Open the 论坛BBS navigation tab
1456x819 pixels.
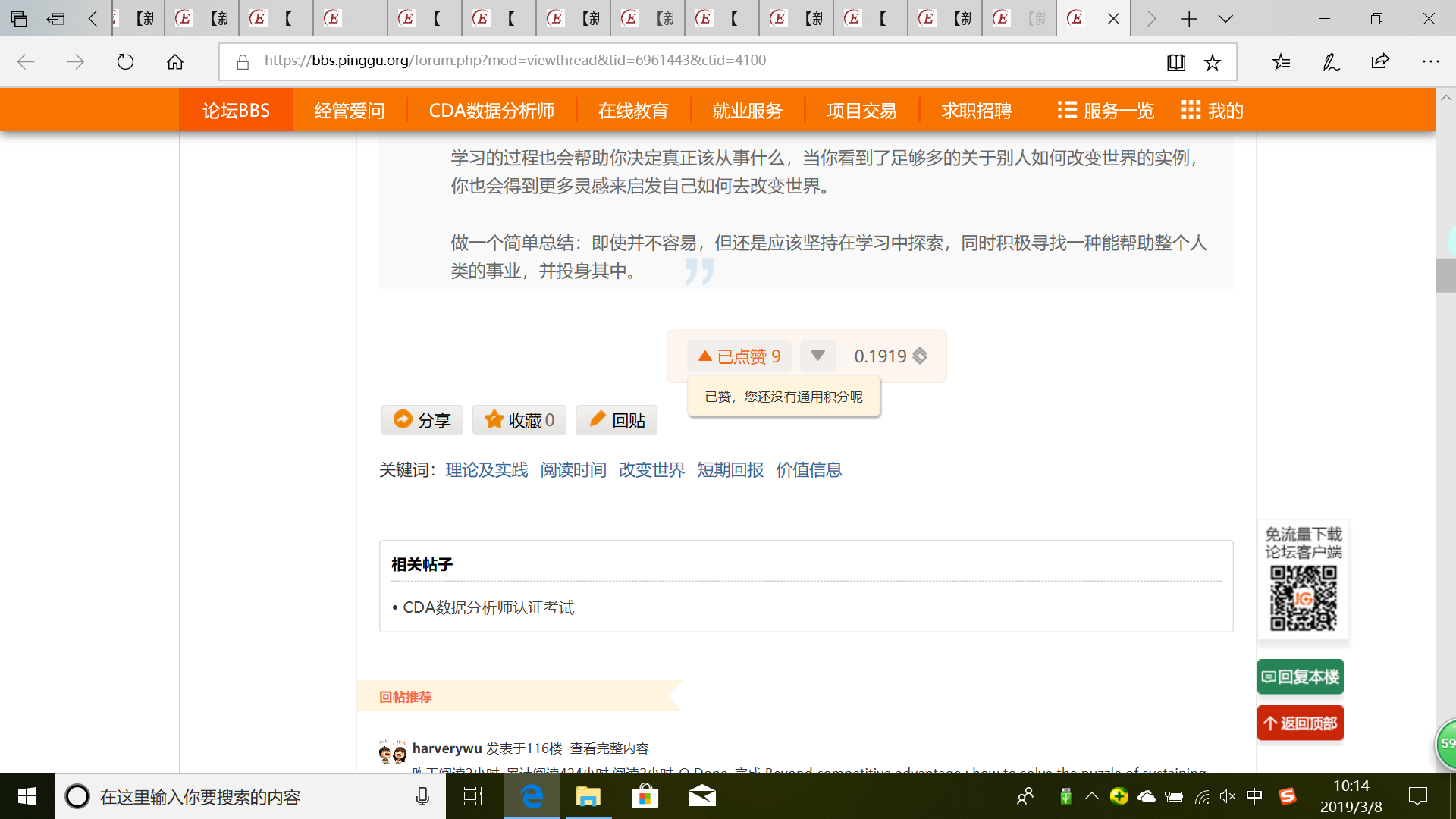236,111
